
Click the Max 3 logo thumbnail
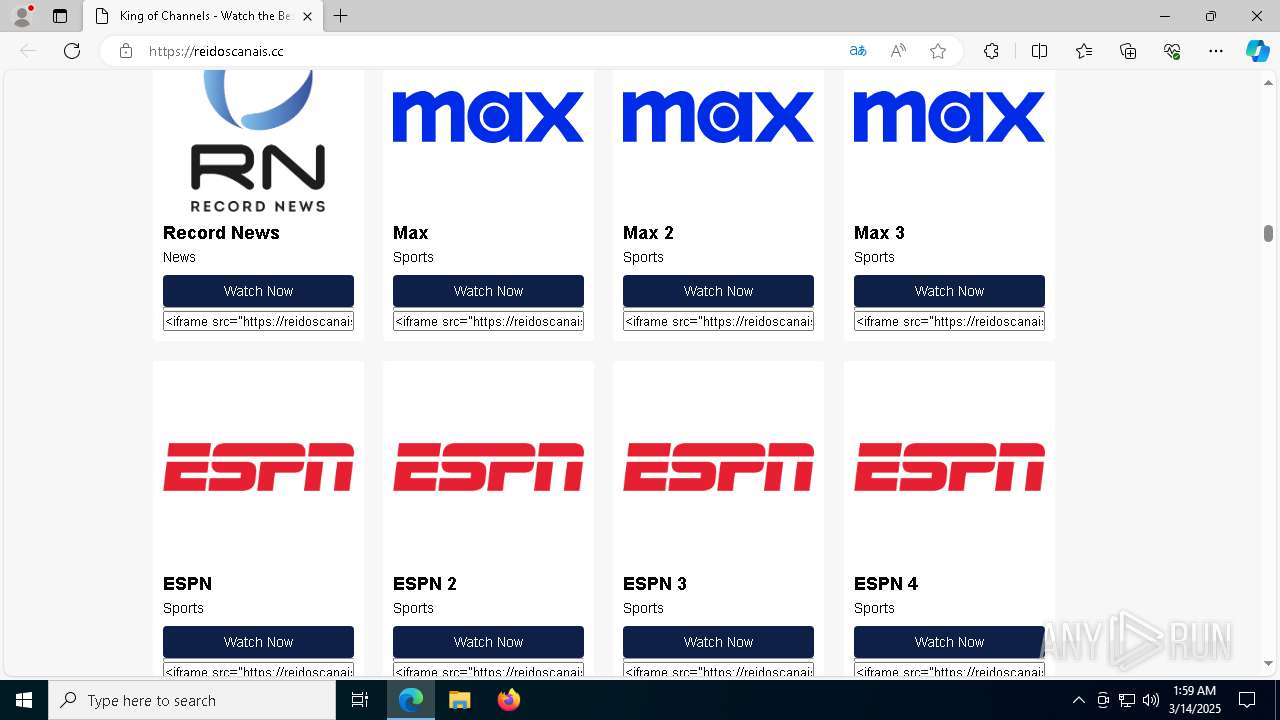click(x=949, y=117)
